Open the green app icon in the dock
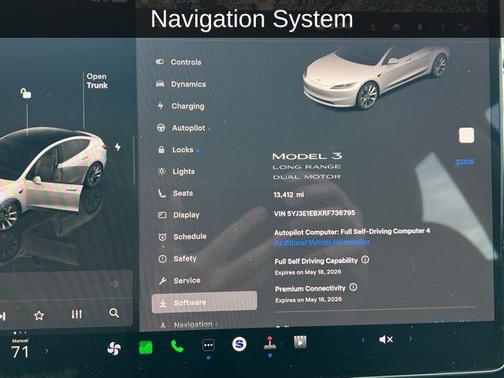 pyautogui.click(x=146, y=348)
